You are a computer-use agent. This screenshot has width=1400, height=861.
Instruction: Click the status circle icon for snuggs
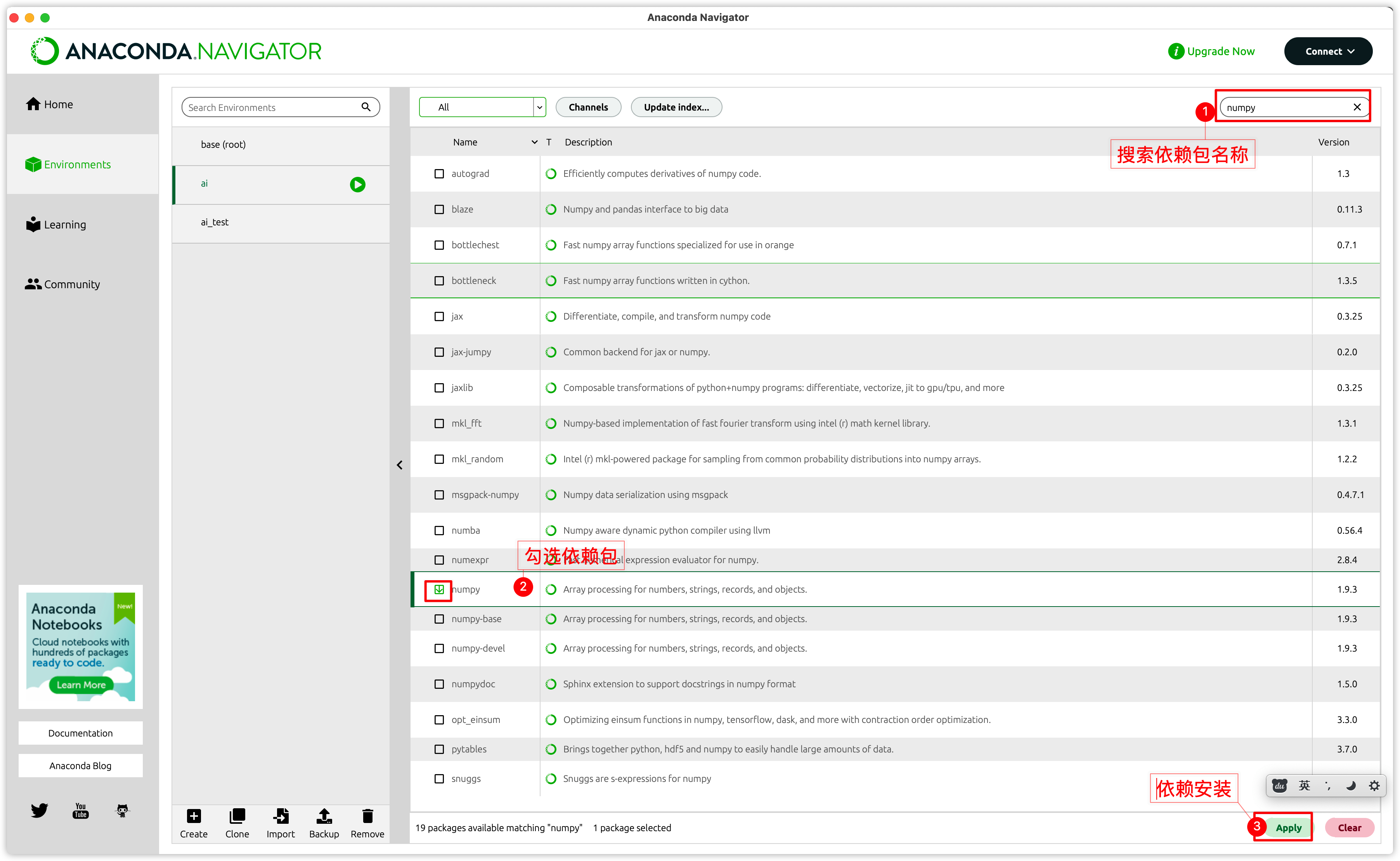[x=550, y=778]
